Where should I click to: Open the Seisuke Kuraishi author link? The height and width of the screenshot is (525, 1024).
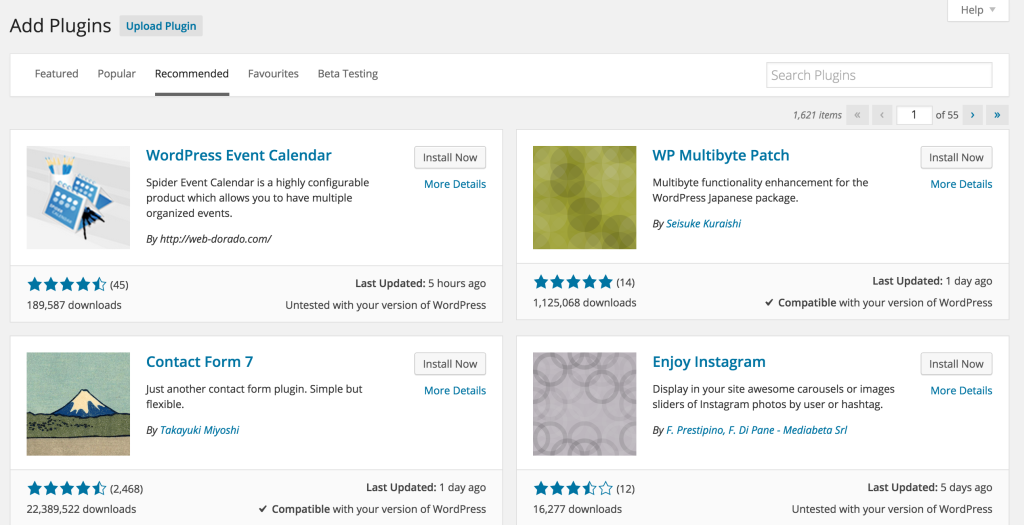(x=703, y=224)
